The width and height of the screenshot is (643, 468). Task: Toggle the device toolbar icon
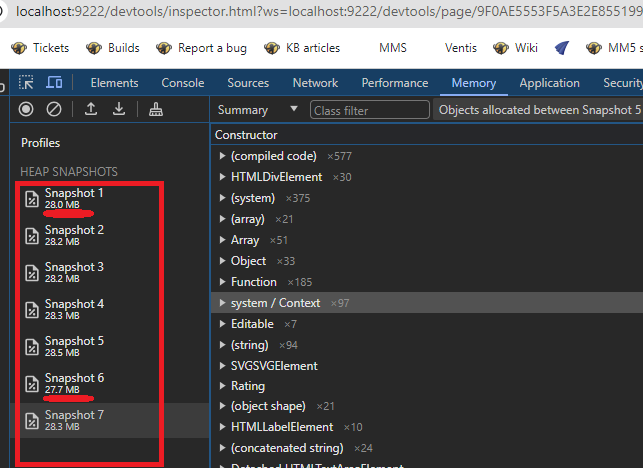coord(54,83)
